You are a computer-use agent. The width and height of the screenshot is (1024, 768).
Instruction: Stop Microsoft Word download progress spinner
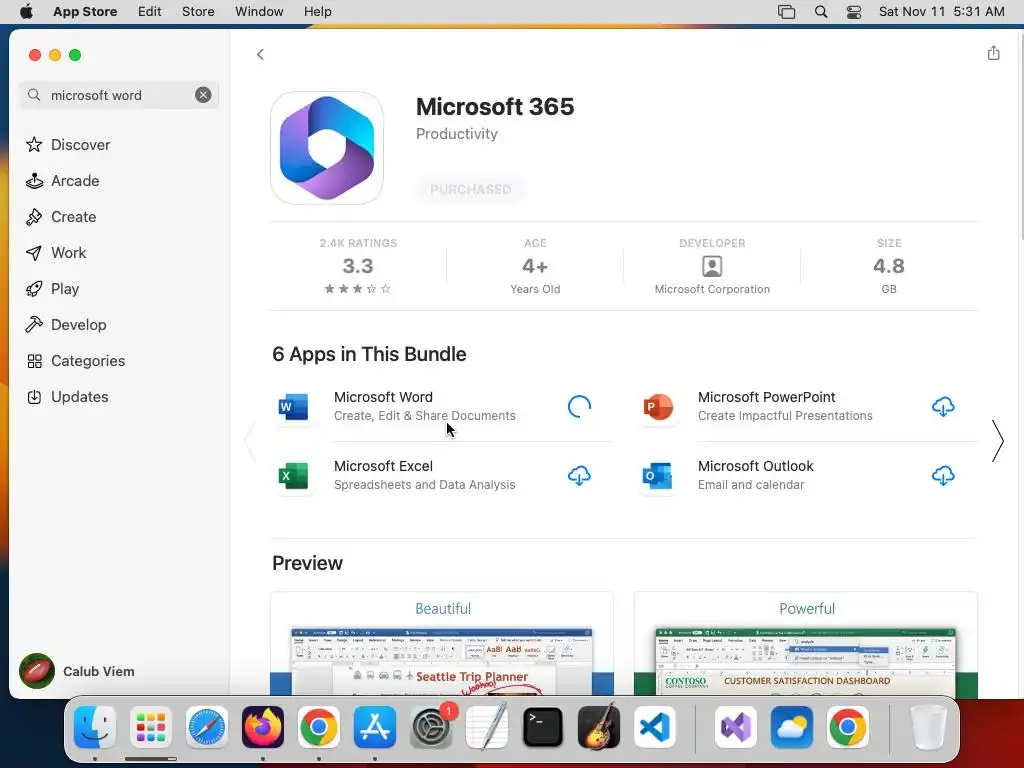coord(579,406)
